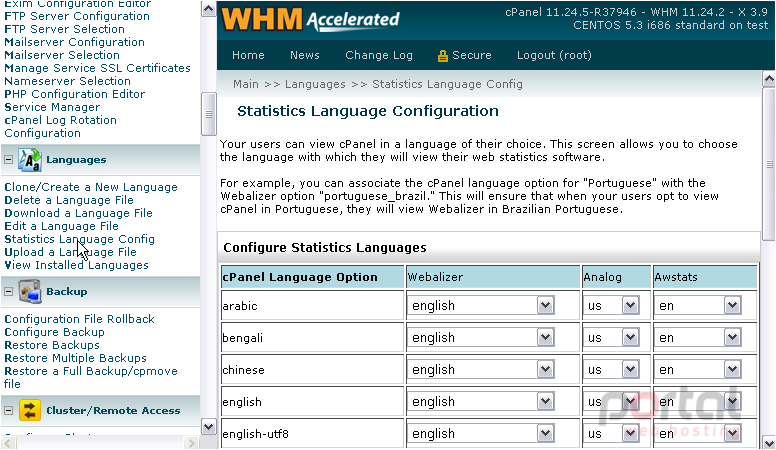Click the Languages section icon
The height and width of the screenshot is (450, 776).
point(30,160)
